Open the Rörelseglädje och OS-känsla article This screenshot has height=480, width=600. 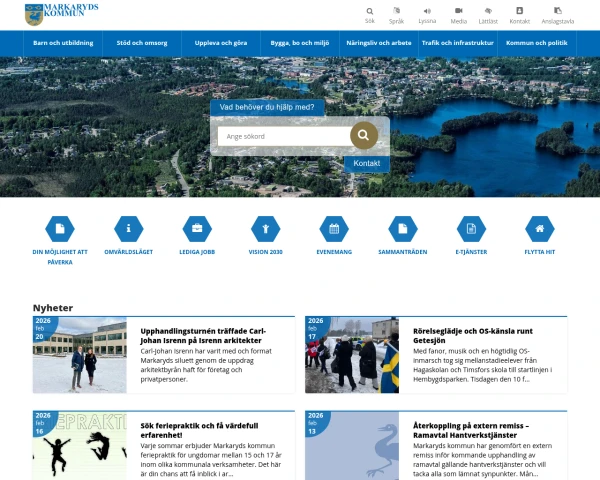click(473, 336)
